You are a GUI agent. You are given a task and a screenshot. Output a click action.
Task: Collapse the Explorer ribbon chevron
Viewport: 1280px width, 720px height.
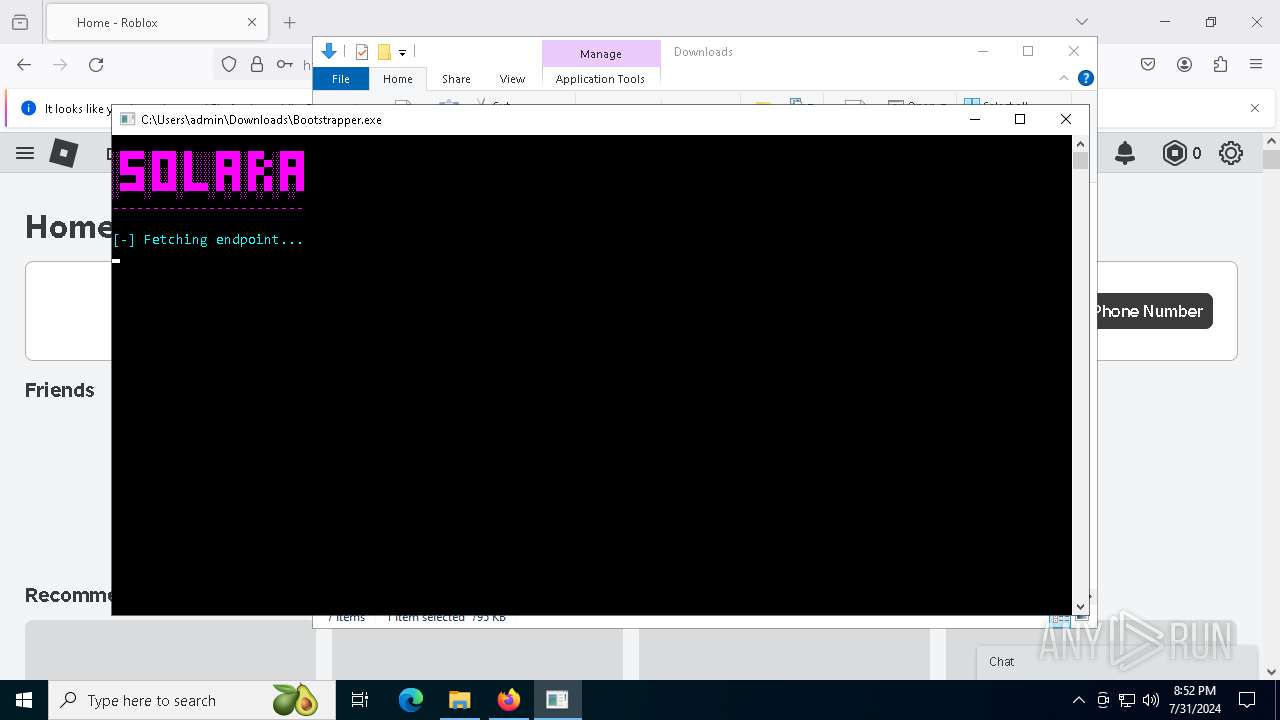pos(1064,78)
